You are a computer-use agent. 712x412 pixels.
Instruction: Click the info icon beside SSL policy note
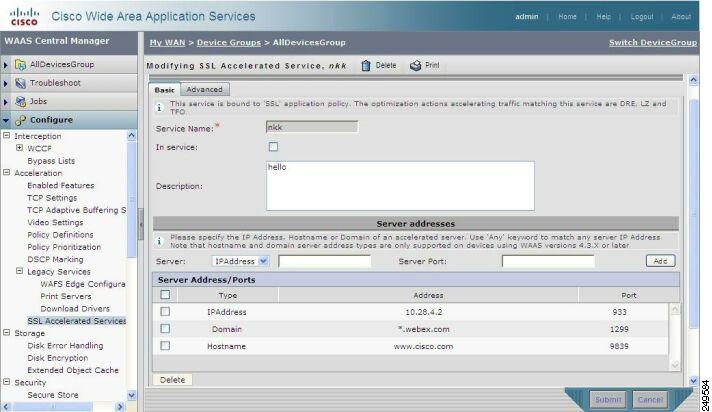click(x=159, y=108)
